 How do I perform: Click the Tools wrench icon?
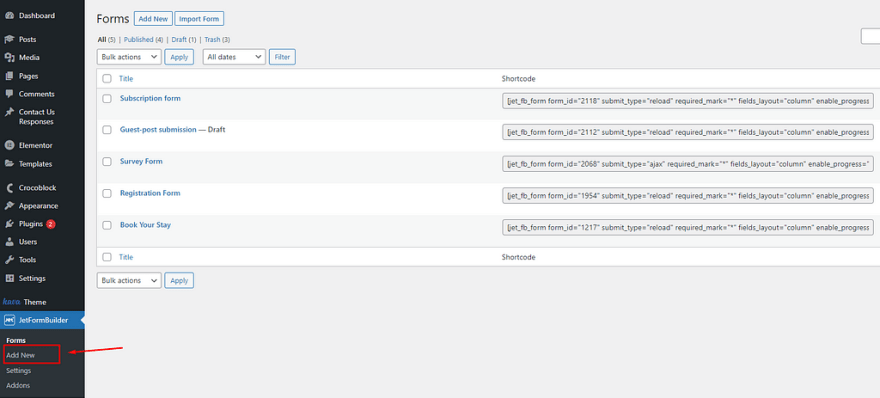pos(9,260)
